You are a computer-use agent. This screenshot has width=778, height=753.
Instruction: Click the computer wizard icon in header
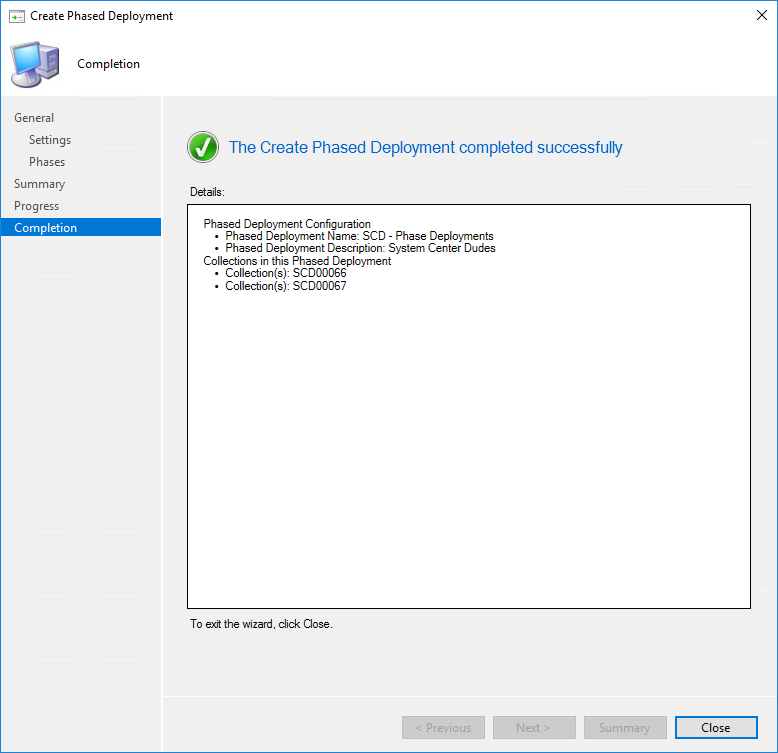point(35,64)
